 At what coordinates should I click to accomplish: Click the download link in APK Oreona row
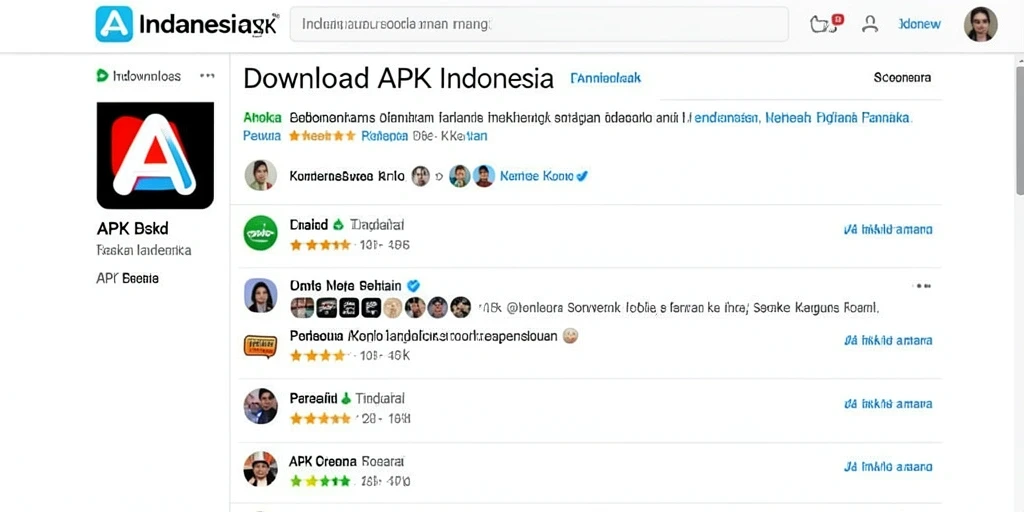tap(888, 467)
